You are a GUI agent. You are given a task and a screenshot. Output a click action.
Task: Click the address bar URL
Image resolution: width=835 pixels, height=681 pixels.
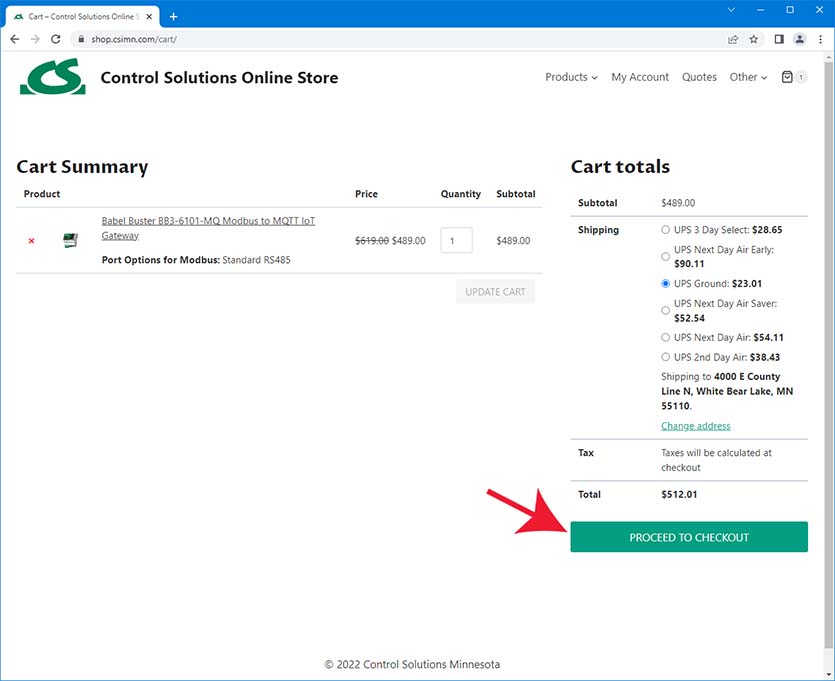(x=134, y=39)
